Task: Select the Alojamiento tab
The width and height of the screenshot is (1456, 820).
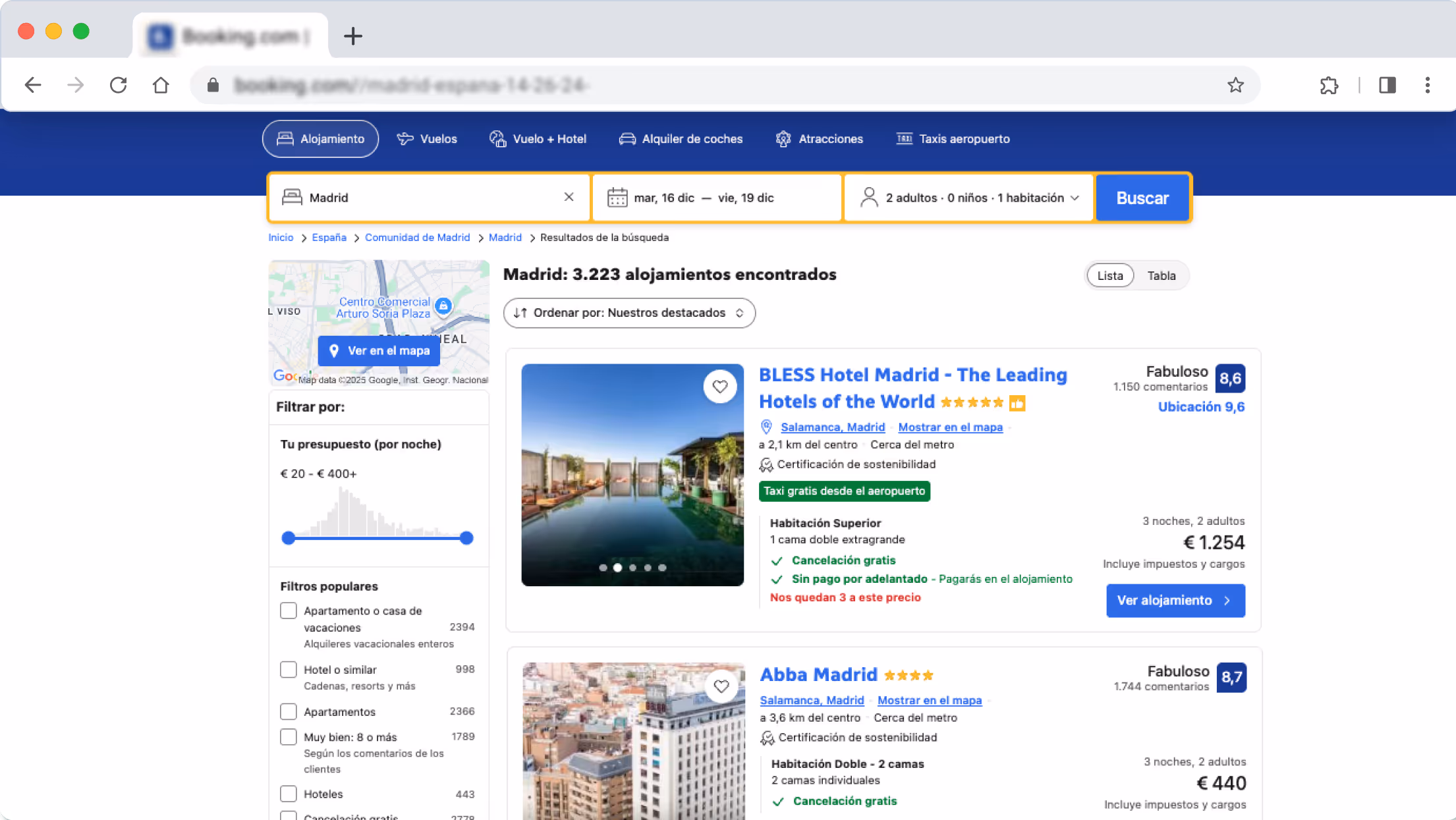Action: (x=320, y=139)
